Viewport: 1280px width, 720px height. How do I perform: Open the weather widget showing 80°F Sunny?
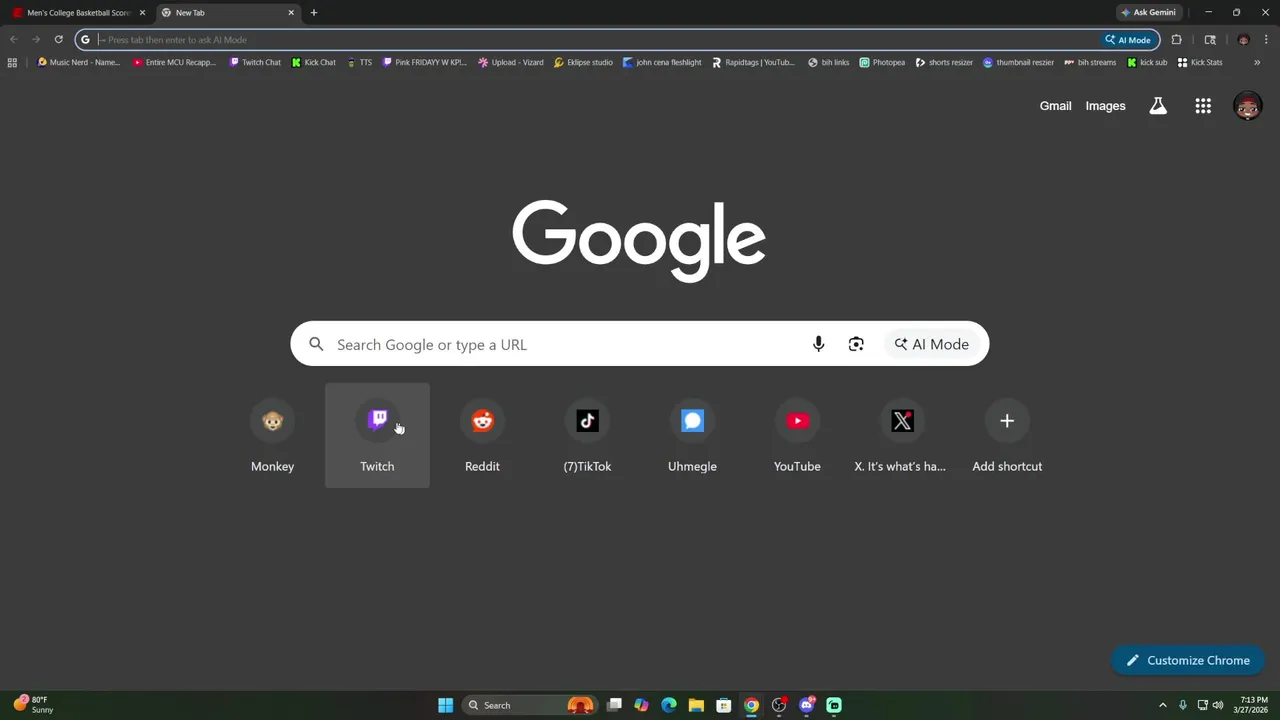32,705
